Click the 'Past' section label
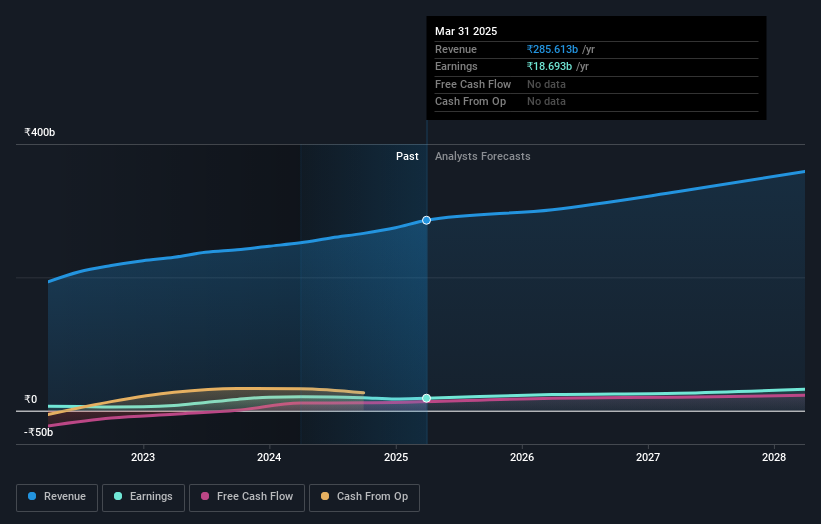821x524 pixels. (x=407, y=157)
